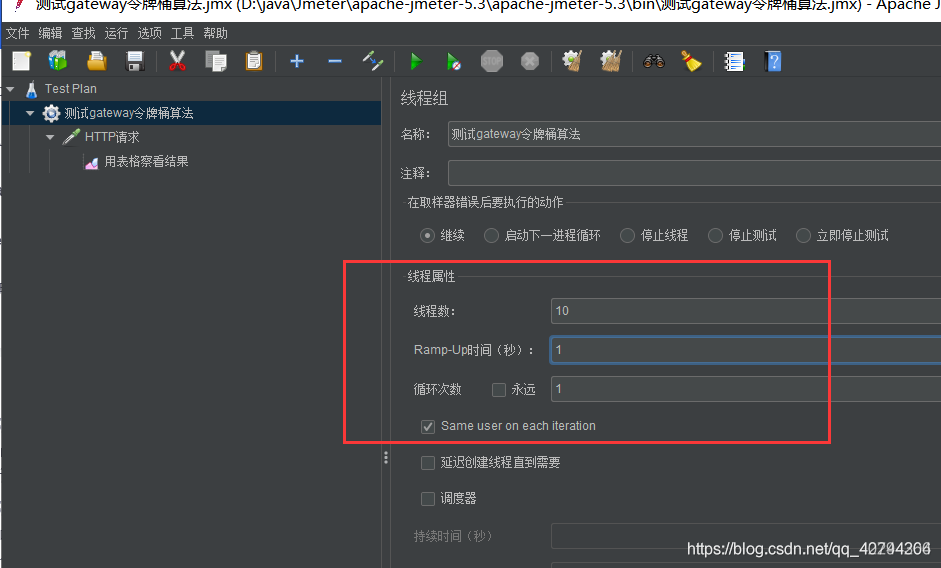This screenshot has height=568, width=941.
Task: Collapse all with the minus icon
Action: (335, 61)
